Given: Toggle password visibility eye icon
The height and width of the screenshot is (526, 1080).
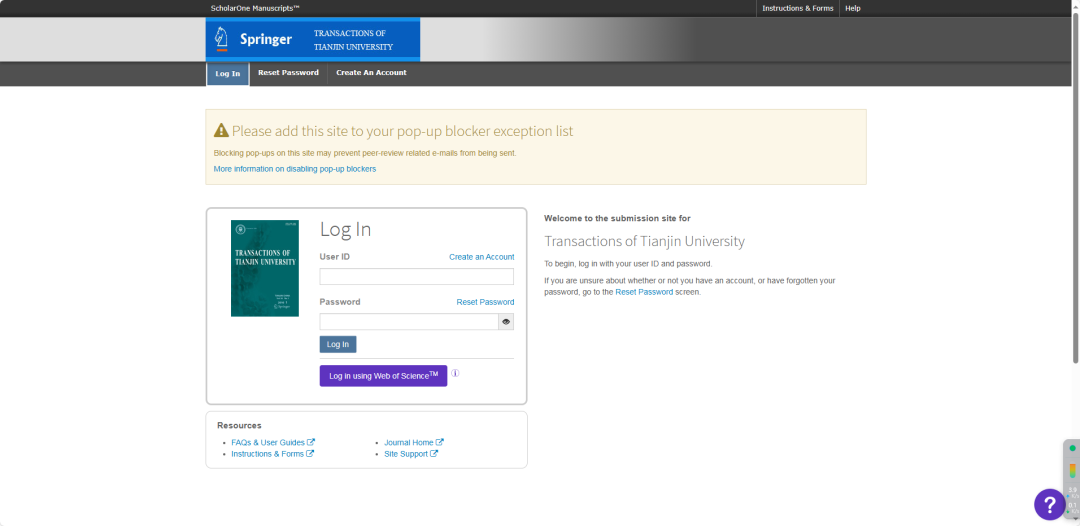Looking at the screenshot, I should click(506, 322).
